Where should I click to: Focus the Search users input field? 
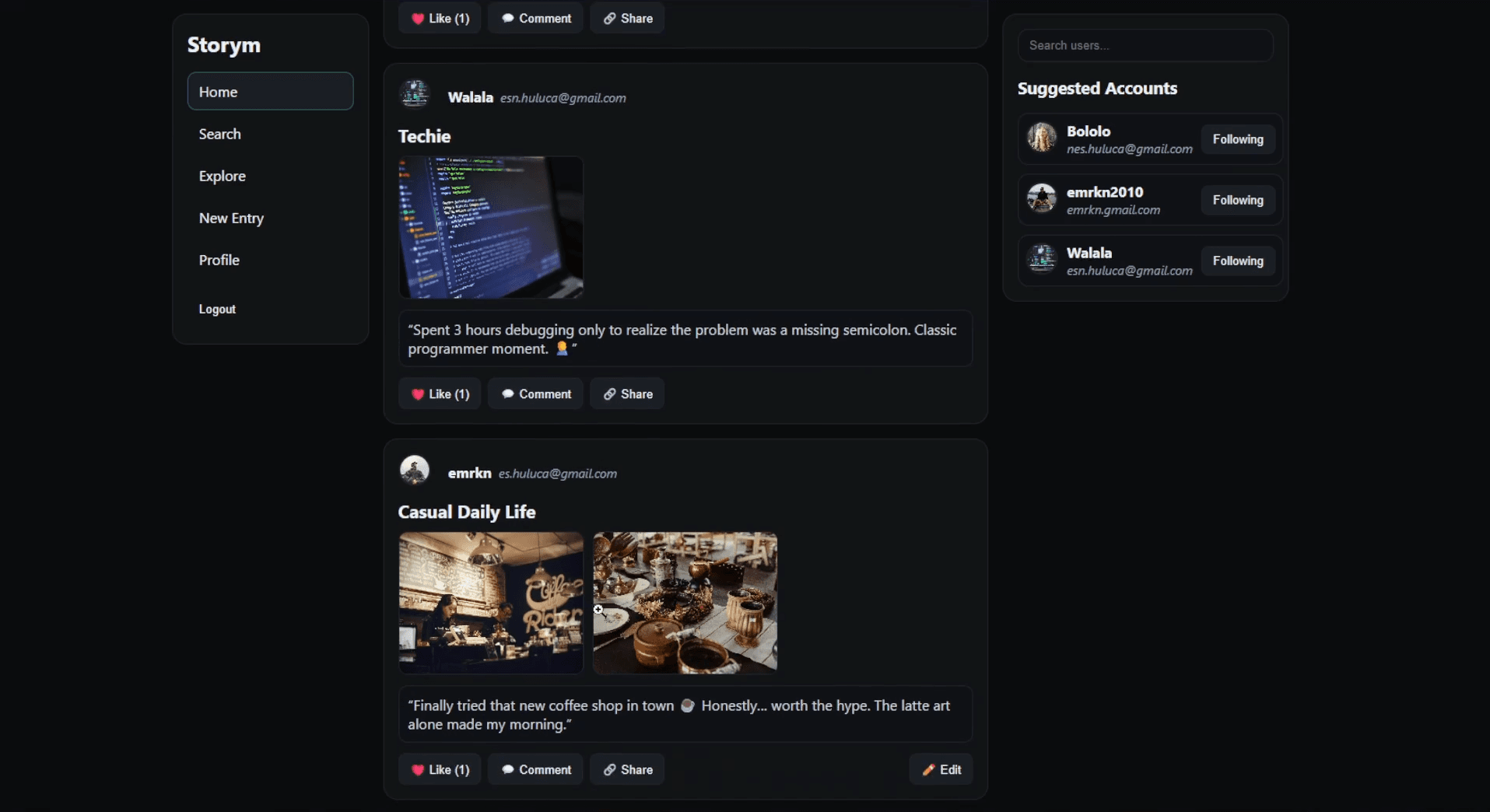click(1145, 45)
